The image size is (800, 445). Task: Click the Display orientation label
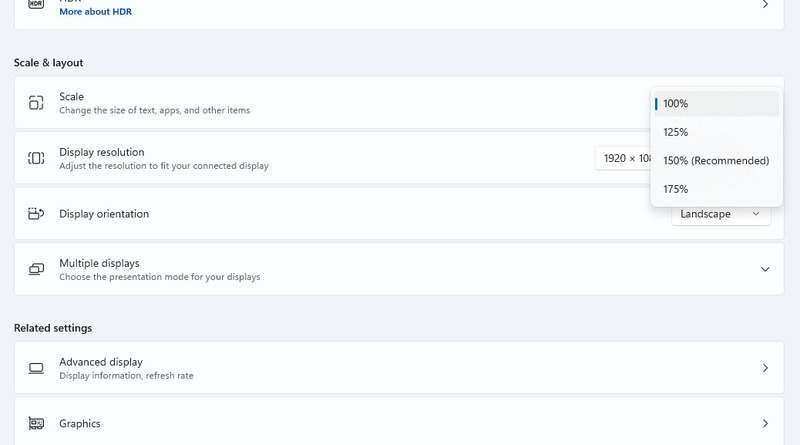pyautogui.click(x=104, y=214)
